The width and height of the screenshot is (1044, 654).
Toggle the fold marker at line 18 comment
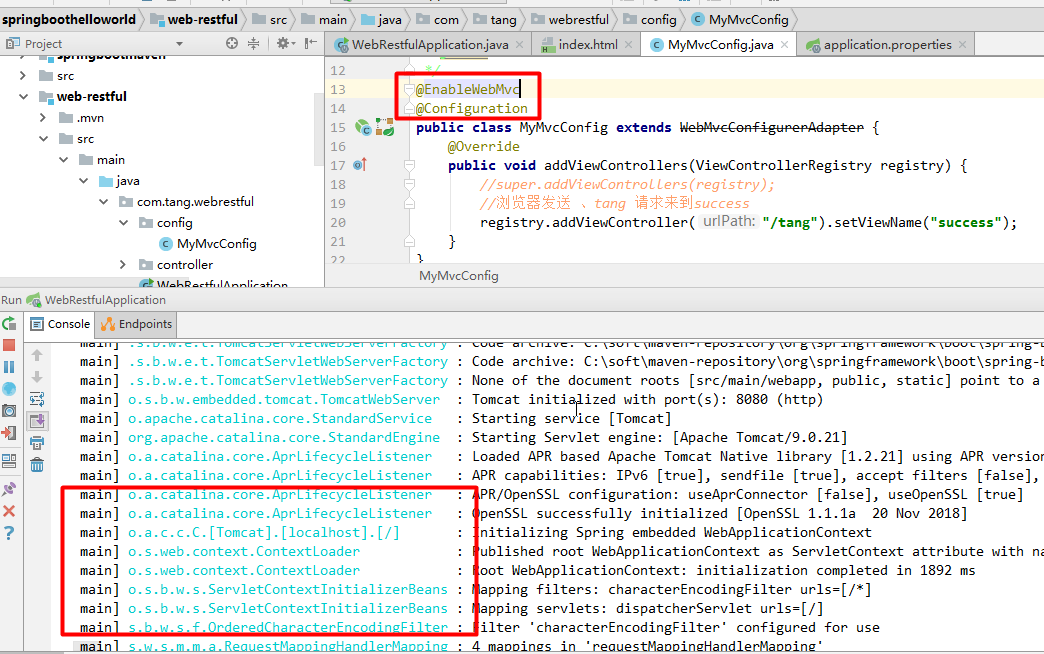pyautogui.click(x=409, y=184)
